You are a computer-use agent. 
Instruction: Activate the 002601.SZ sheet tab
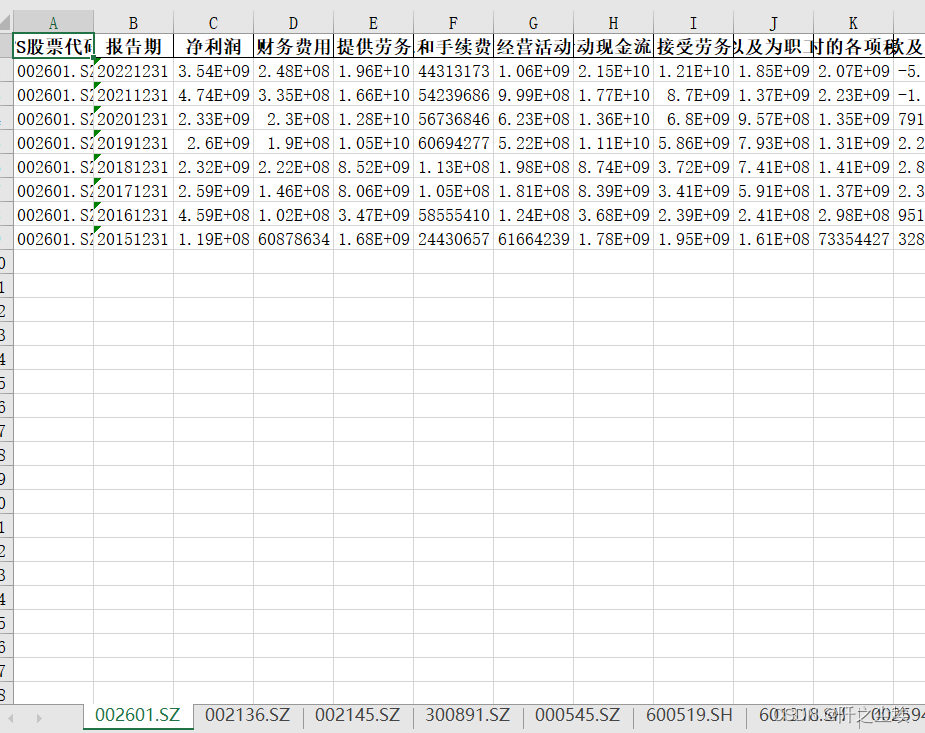[137, 715]
